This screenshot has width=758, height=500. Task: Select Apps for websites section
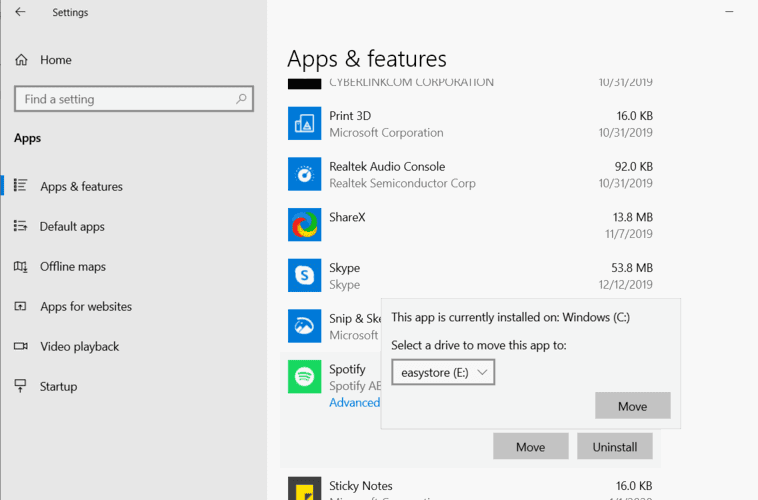coord(85,307)
